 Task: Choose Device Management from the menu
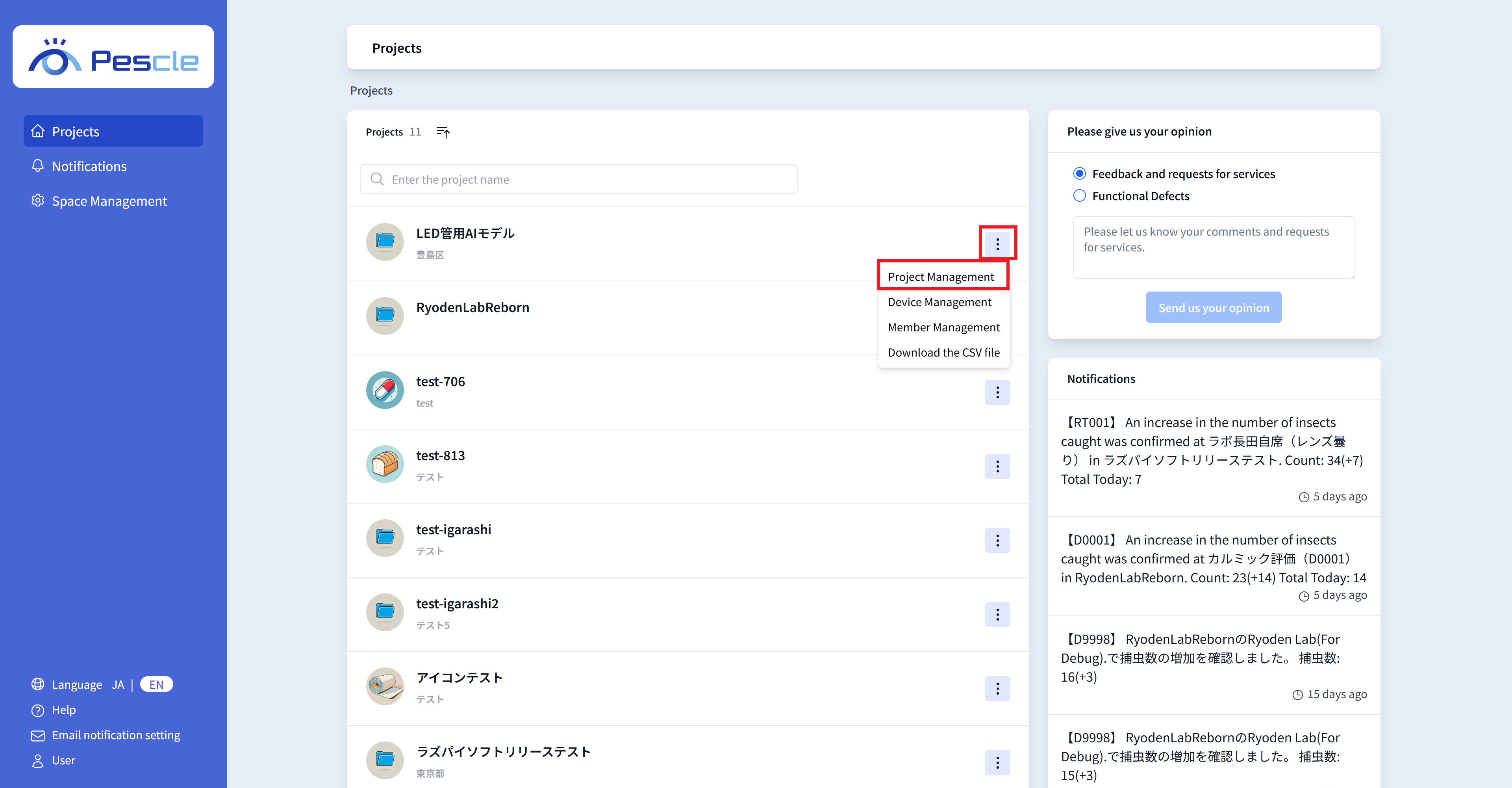[x=939, y=303]
